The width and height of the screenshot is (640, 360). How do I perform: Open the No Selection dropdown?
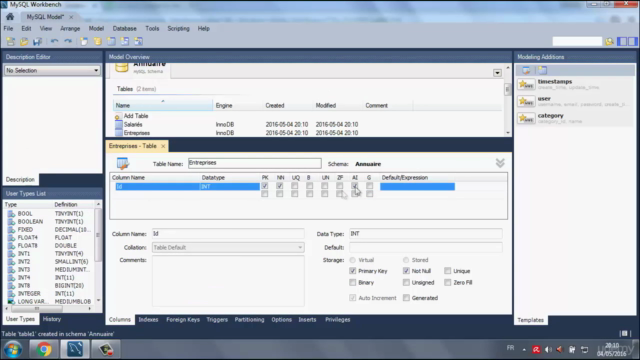point(52,71)
